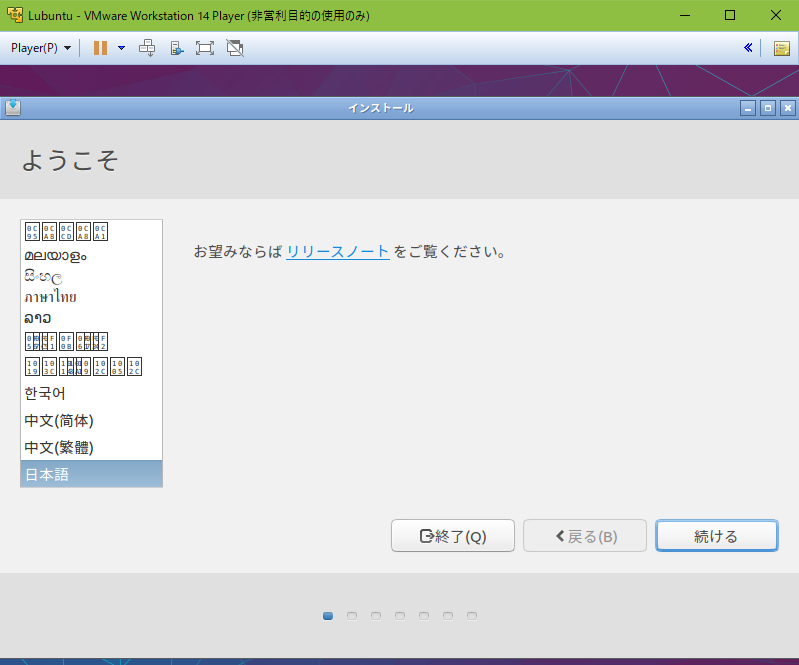Open the notes icon on the VMware toolbar
The height and width of the screenshot is (665, 799).
782,48
